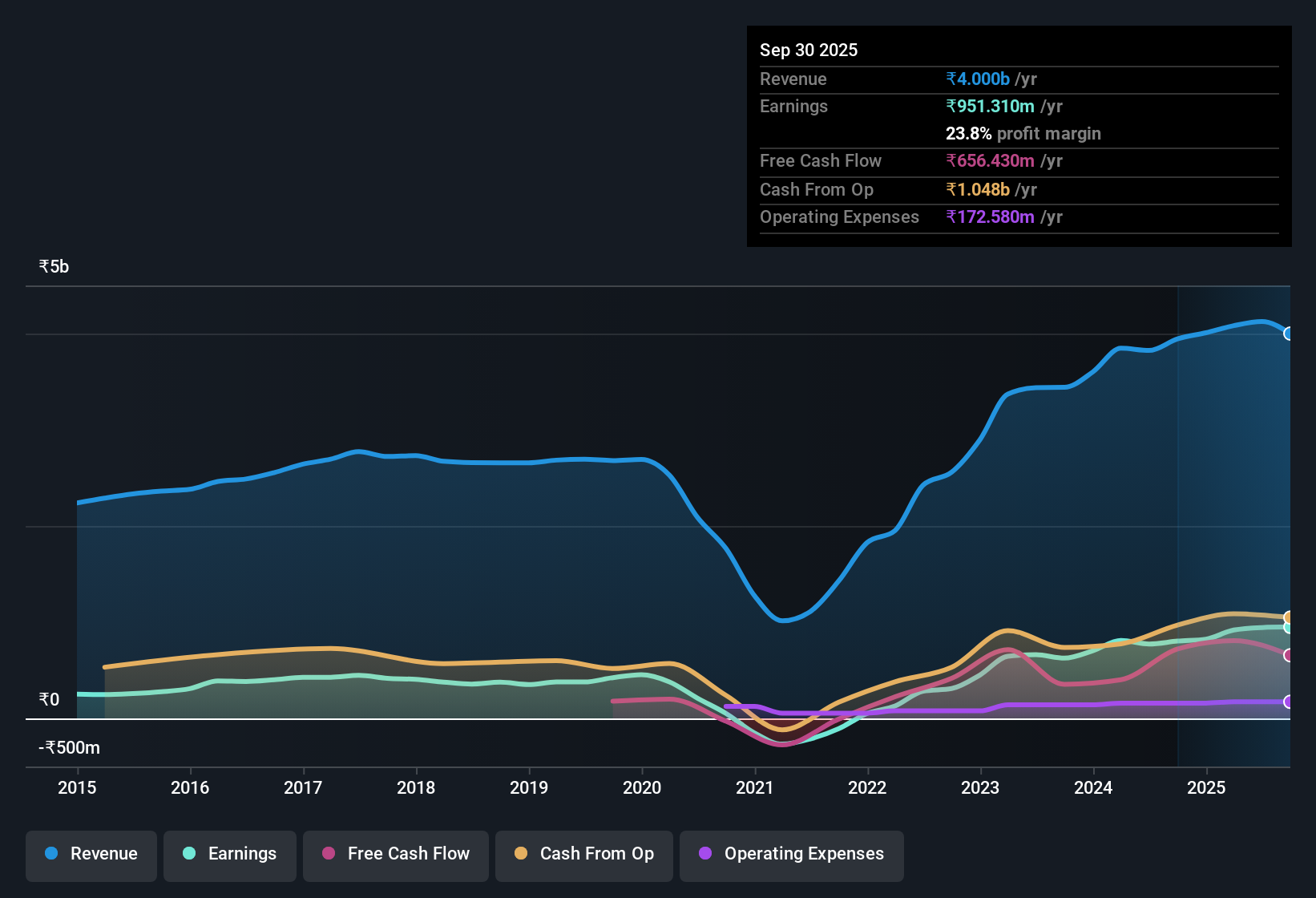Toggle the Revenue series visibility
The image size is (1316, 898).
91,854
